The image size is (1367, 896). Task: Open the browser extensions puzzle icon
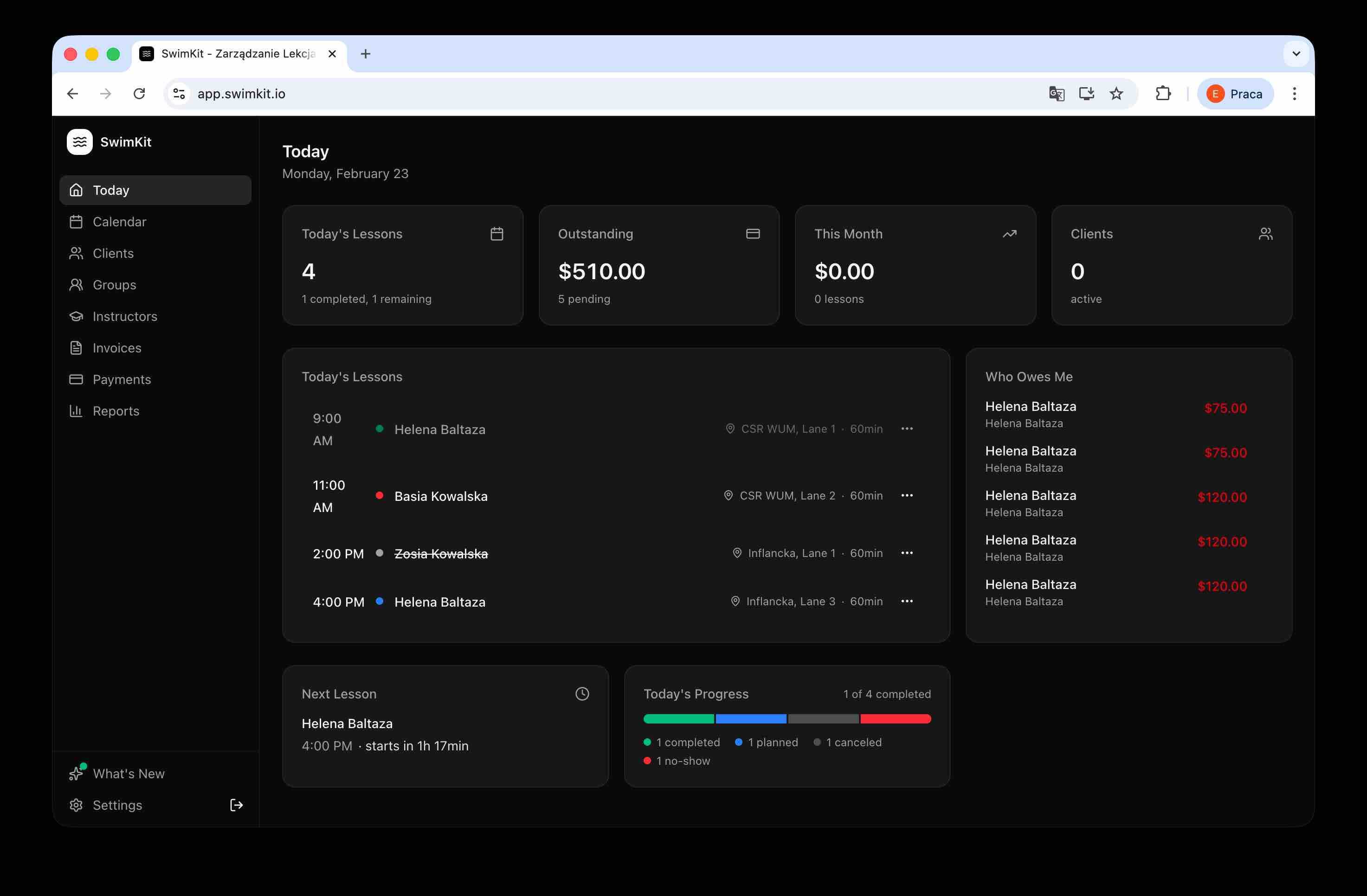click(x=1163, y=94)
